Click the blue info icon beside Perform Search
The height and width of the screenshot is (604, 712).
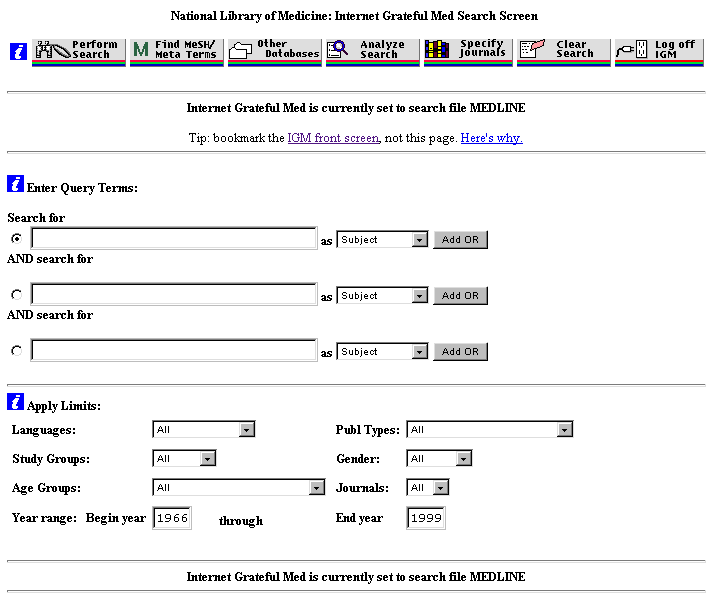point(18,51)
